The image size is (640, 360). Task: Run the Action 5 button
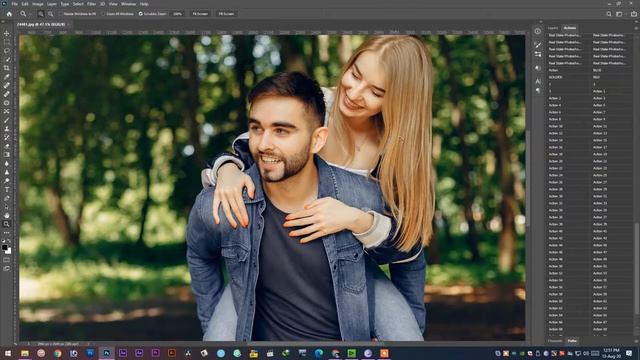tap(612, 105)
